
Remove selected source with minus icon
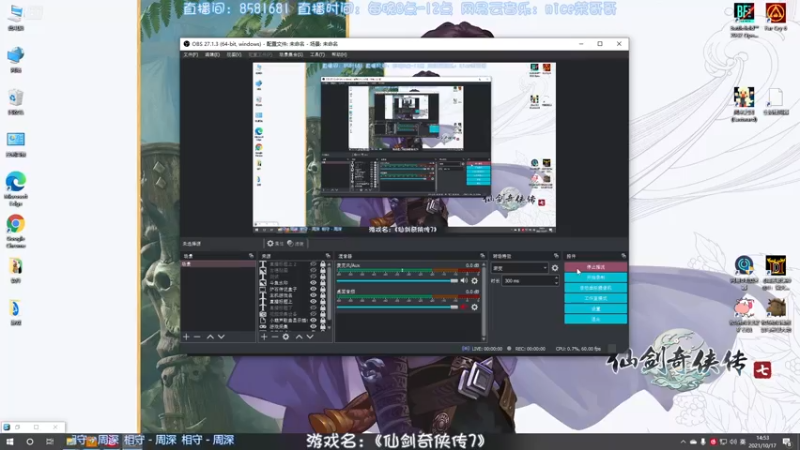pyautogui.click(x=274, y=337)
